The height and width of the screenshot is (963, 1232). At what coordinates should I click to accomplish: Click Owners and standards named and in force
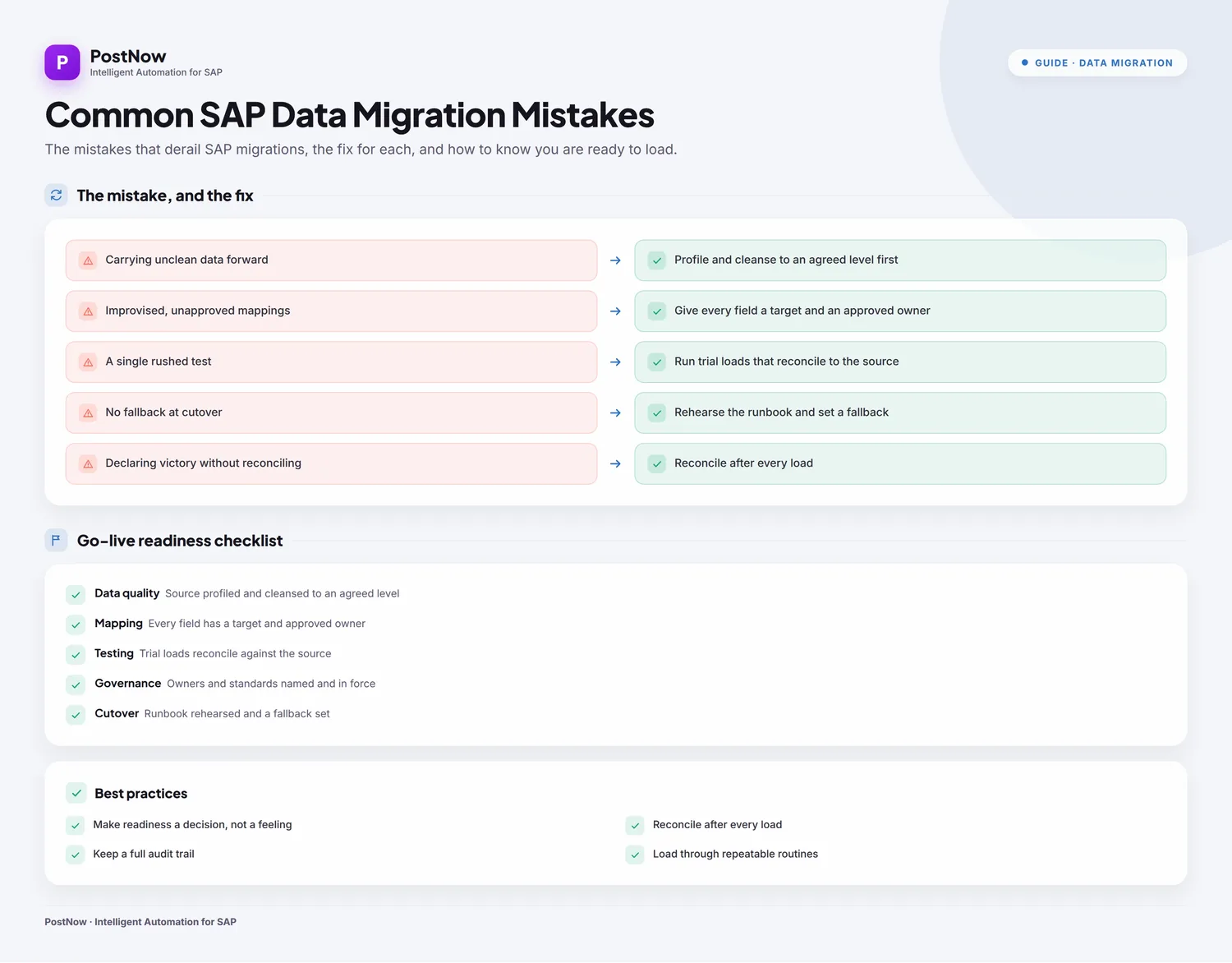tap(271, 684)
